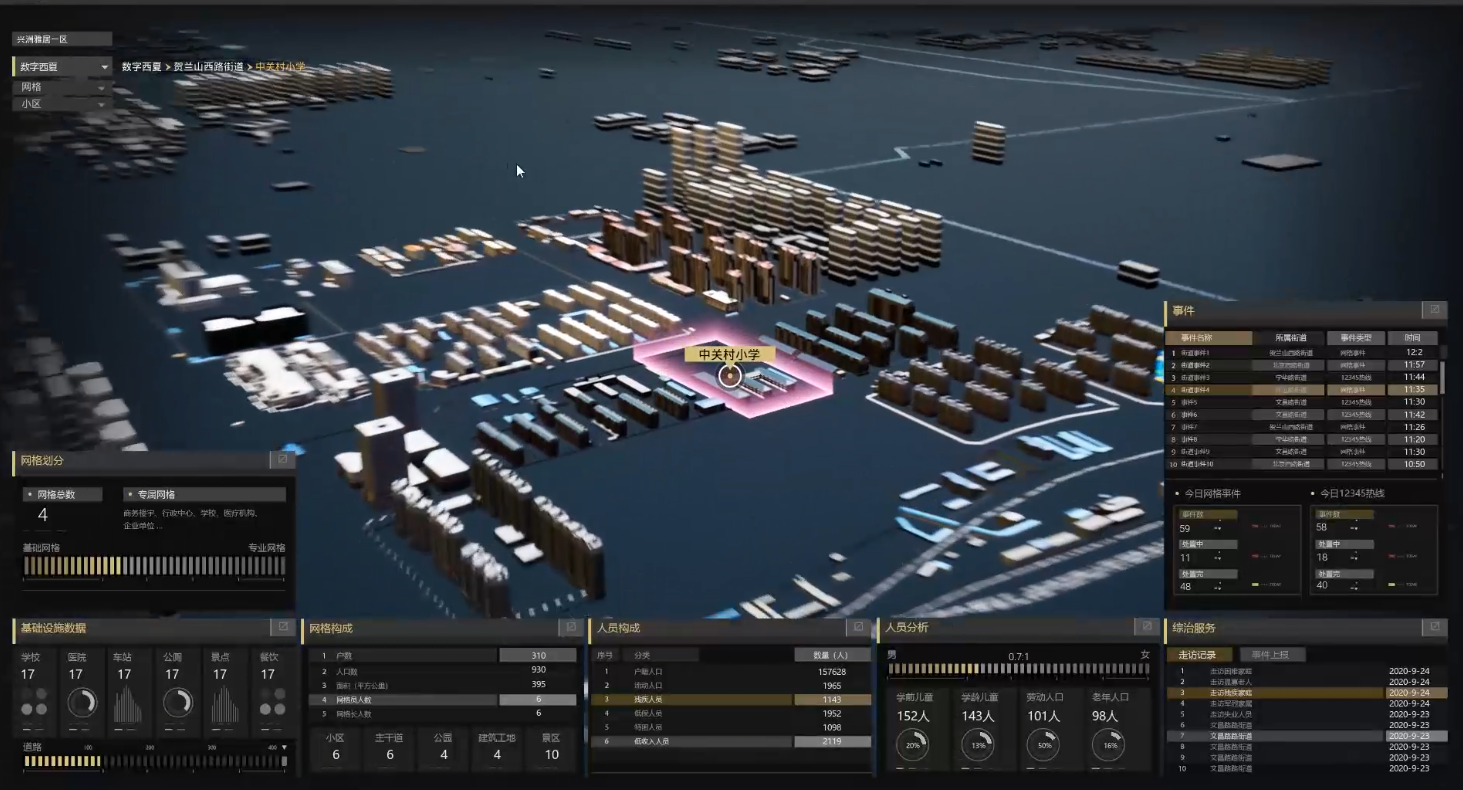Open the 网格构成 panel in expanded view

pyautogui.click(x=570, y=627)
